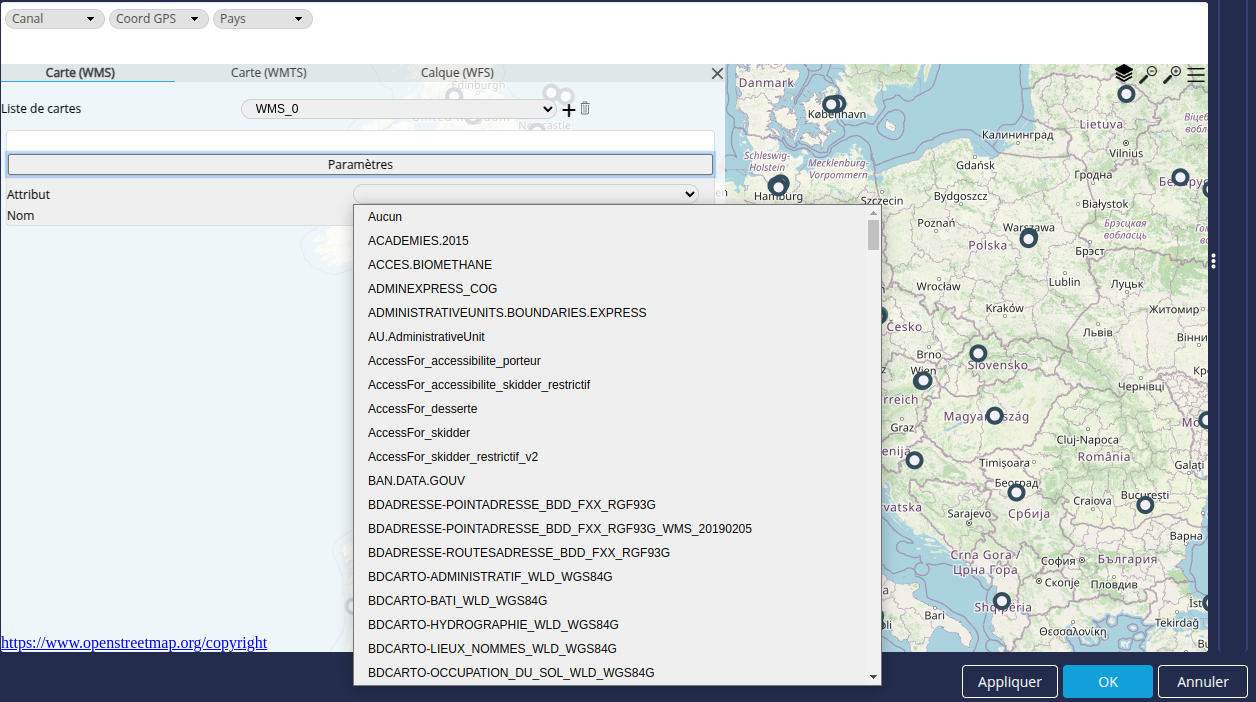The height and width of the screenshot is (702, 1256).
Task: Choose ACADEMIES.2015 from the list
Action: click(x=610, y=241)
